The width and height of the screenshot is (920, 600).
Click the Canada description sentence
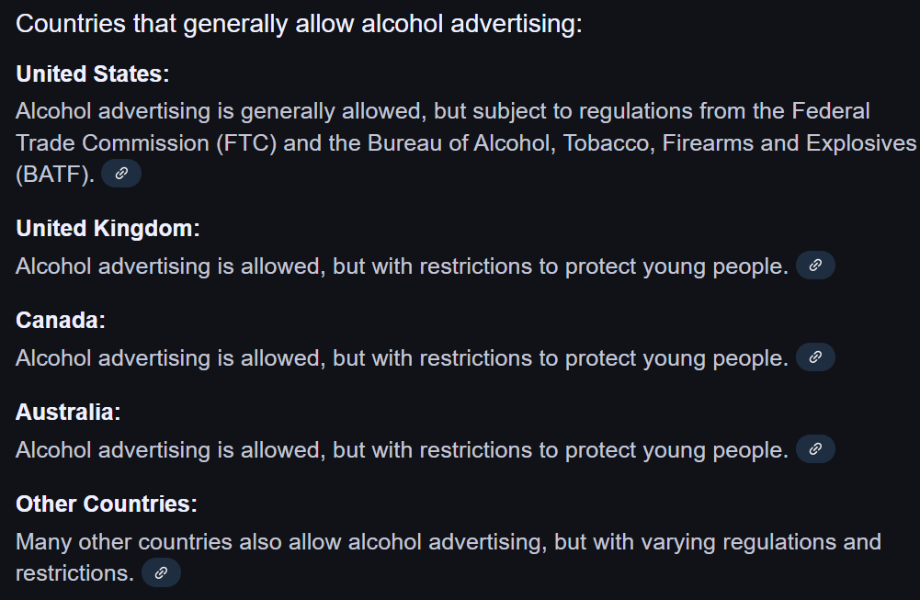pos(402,358)
